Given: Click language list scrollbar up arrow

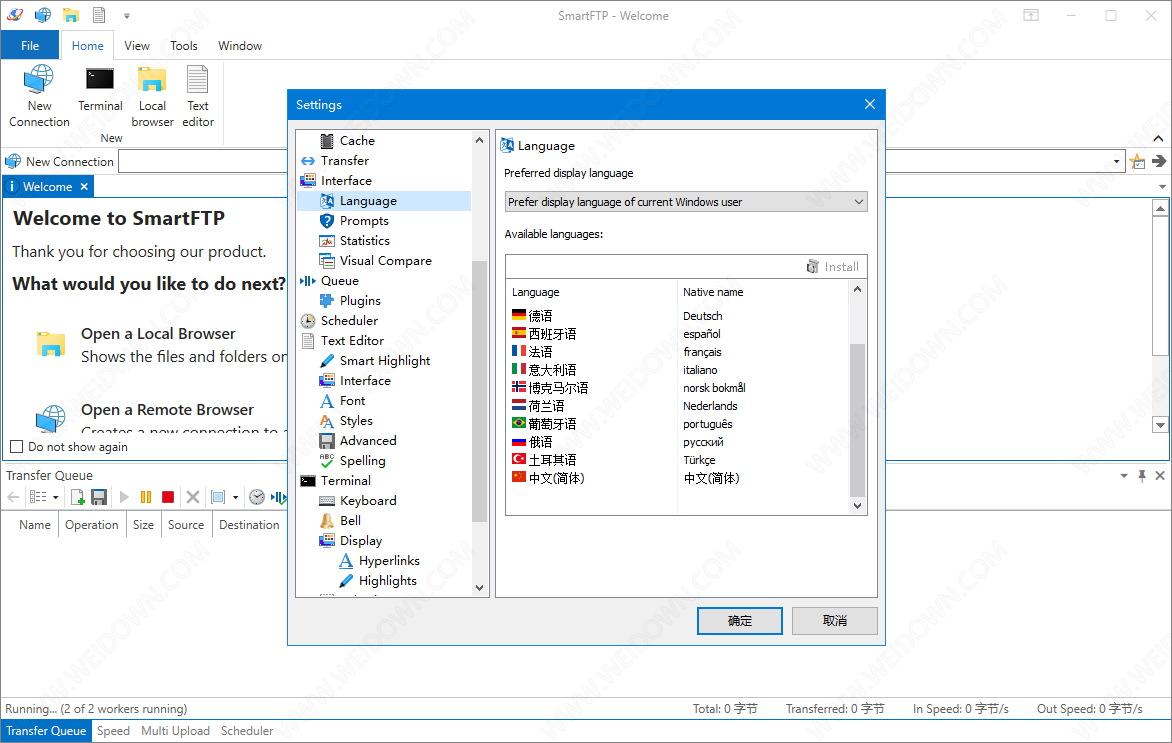Looking at the screenshot, I should (857, 289).
